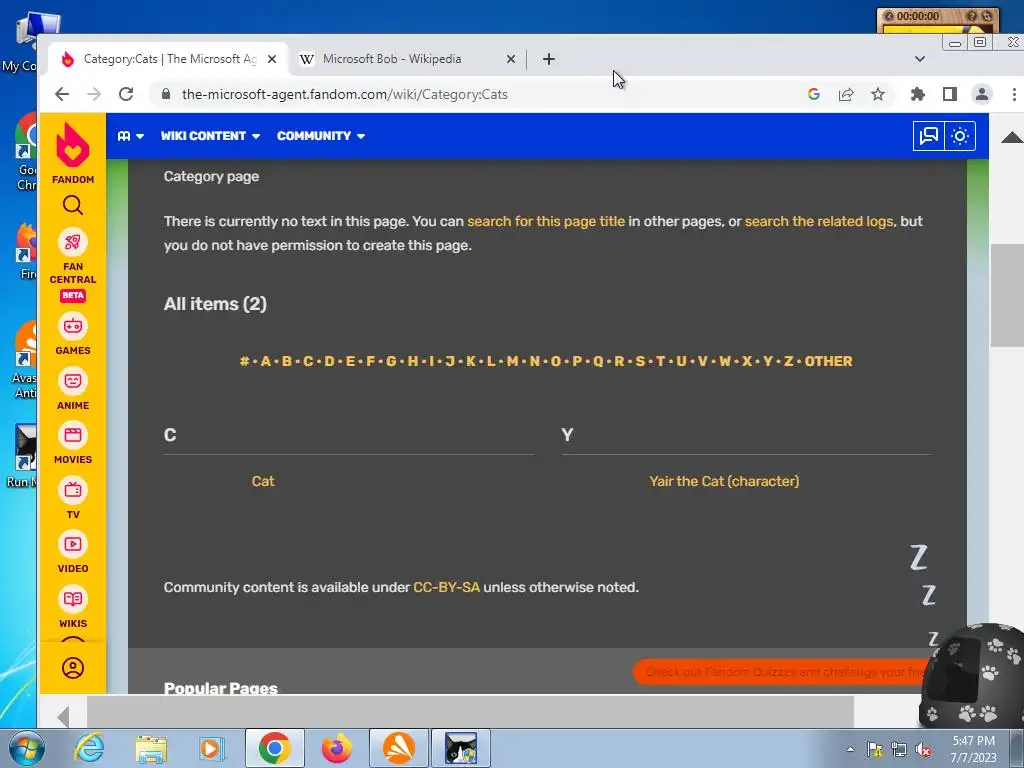Expand the wiki logo dropdown in header
The height and width of the screenshot is (768, 1024).
click(x=131, y=136)
